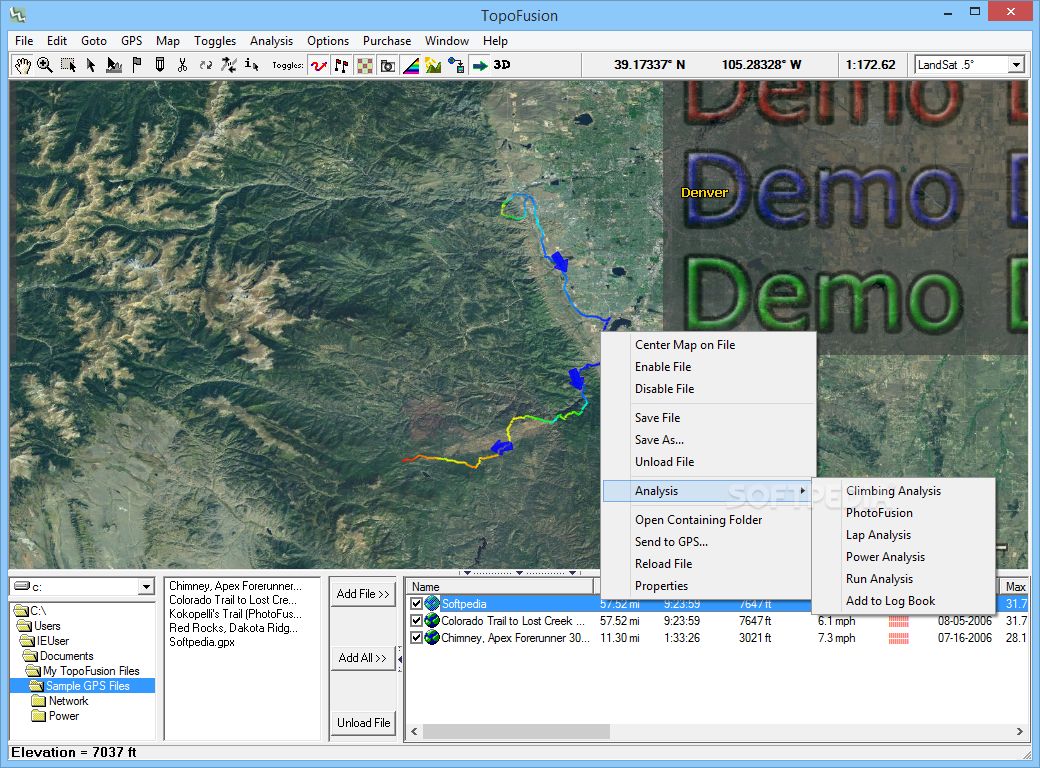The image size is (1040, 768).
Task: Click the horizontal scrollbar thumb in file table
Action: click(x=516, y=732)
